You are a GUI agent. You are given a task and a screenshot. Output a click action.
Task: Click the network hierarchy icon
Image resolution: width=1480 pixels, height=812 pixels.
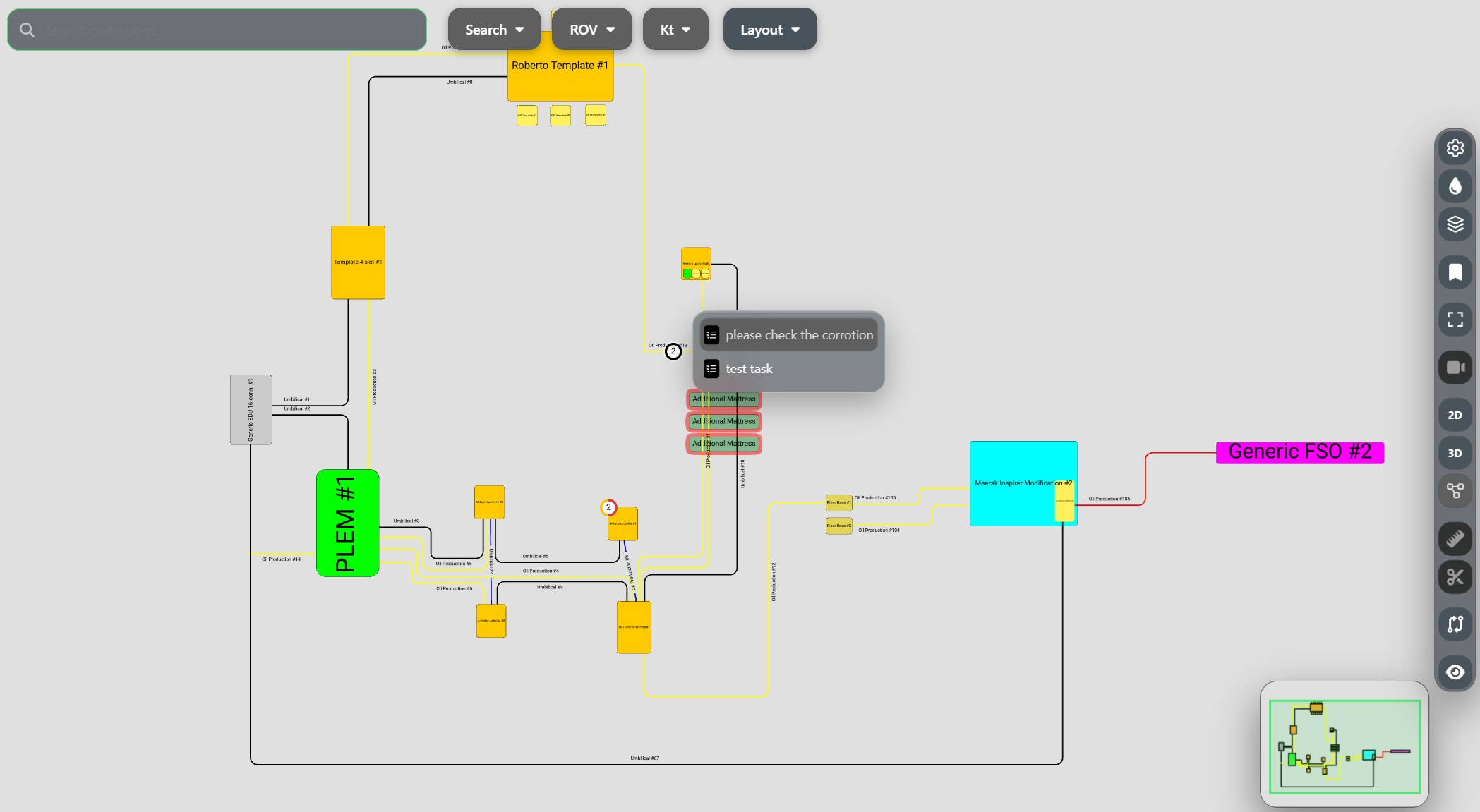1455,491
